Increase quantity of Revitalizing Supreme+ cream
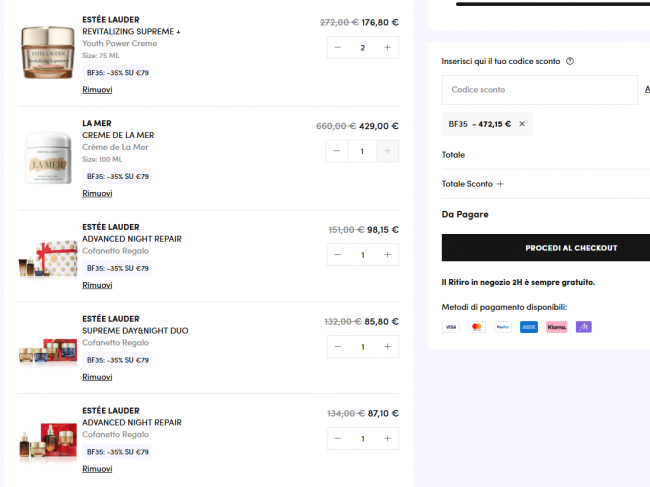 [387, 47]
